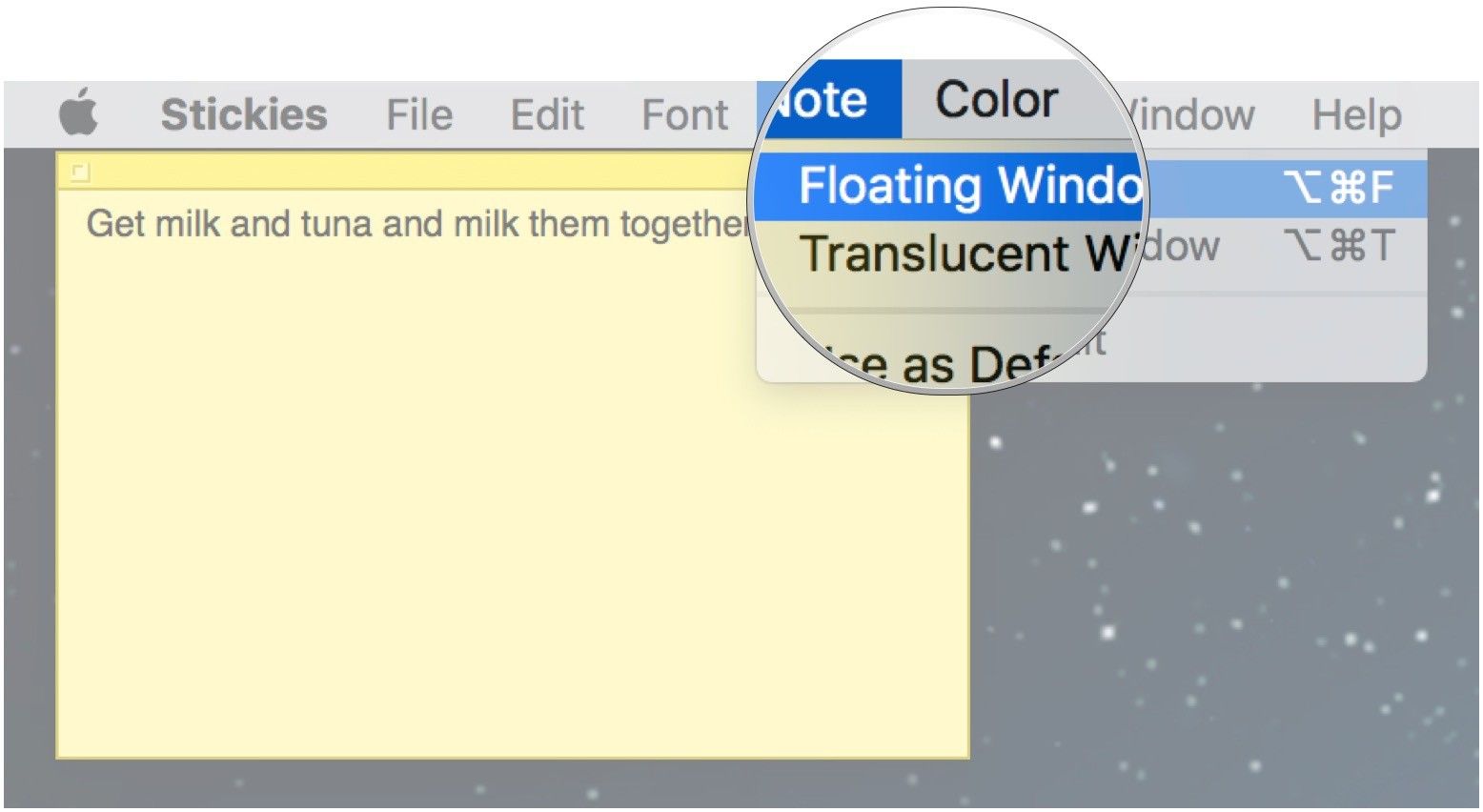Click the sticky note's close box
The image size is (1483, 812).
[x=80, y=173]
